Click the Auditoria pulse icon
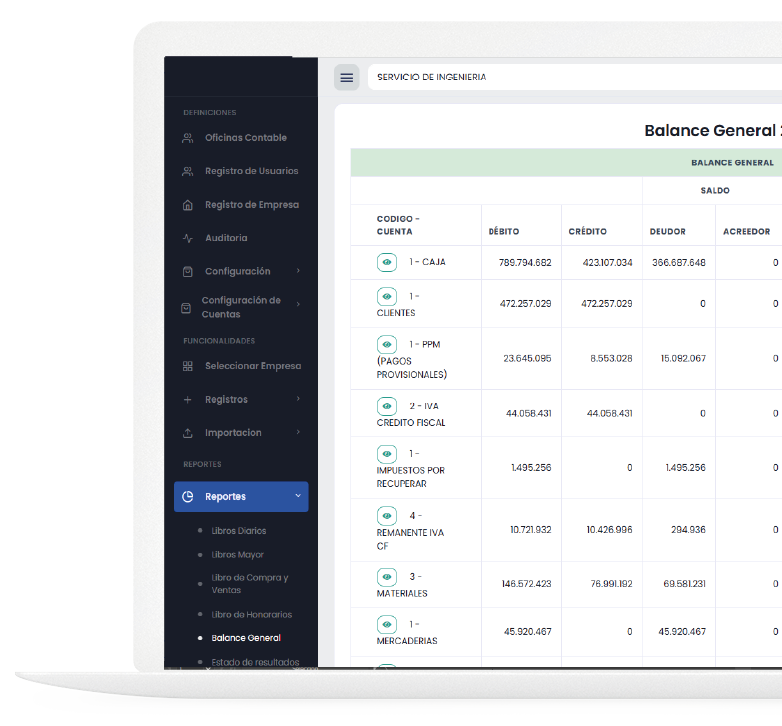Viewport: 782px width, 726px height. [188, 238]
